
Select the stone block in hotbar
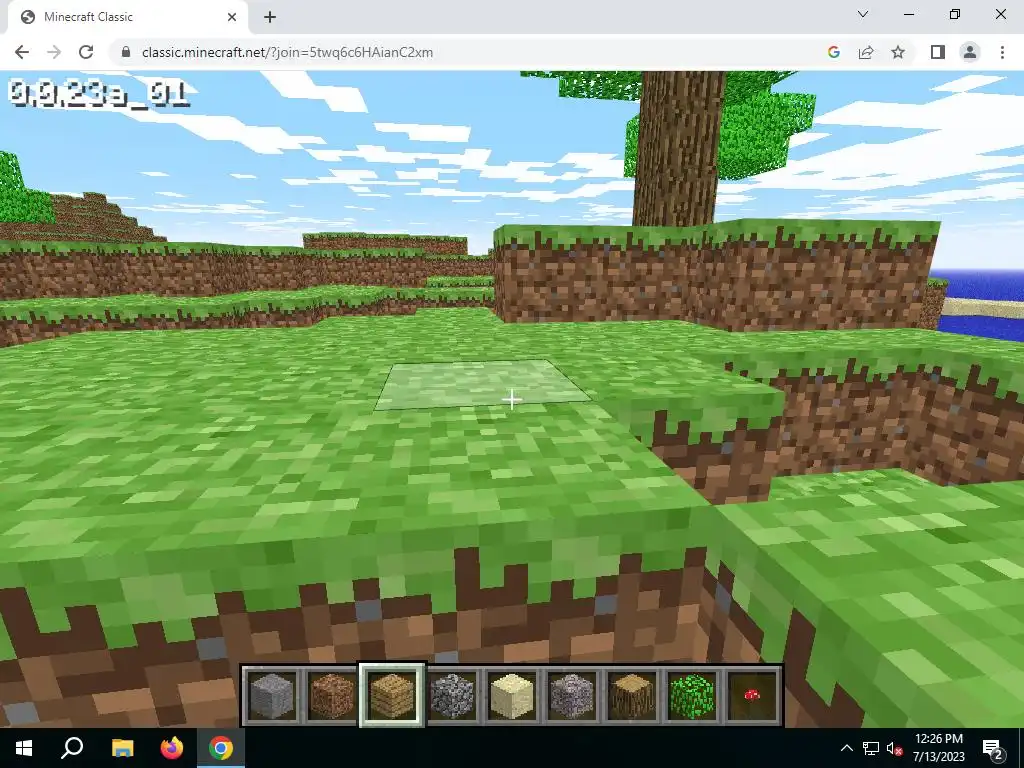tap(271, 696)
